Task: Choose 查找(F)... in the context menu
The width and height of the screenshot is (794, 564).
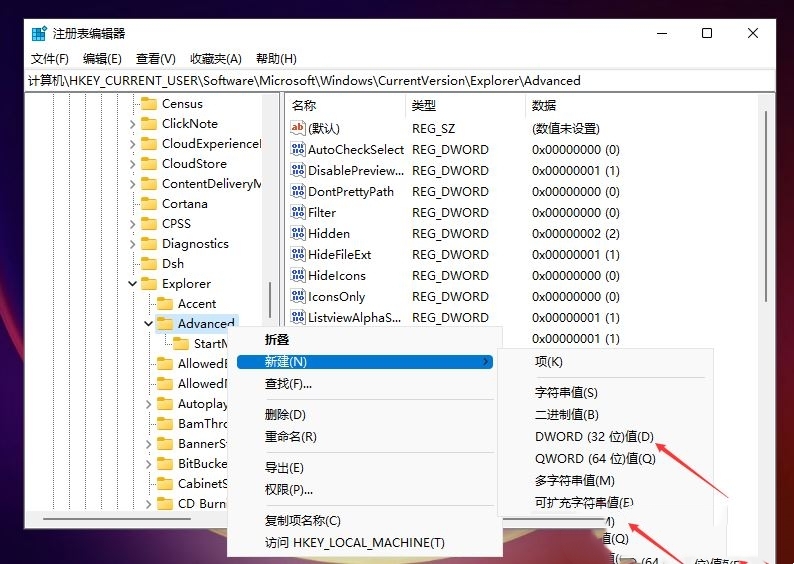Action: 365,384
